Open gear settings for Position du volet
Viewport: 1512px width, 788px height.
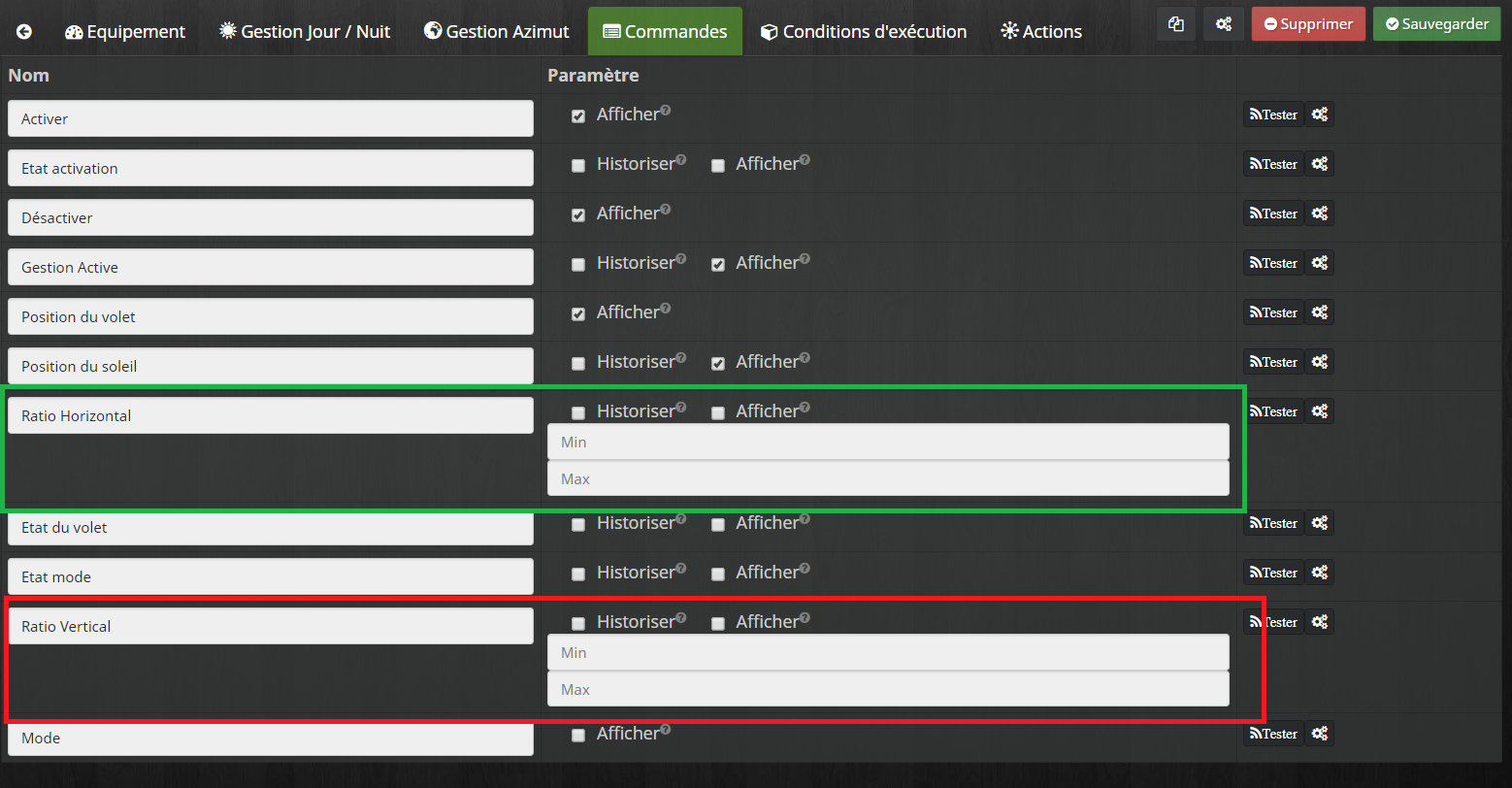pyautogui.click(x=1319, y=312)
